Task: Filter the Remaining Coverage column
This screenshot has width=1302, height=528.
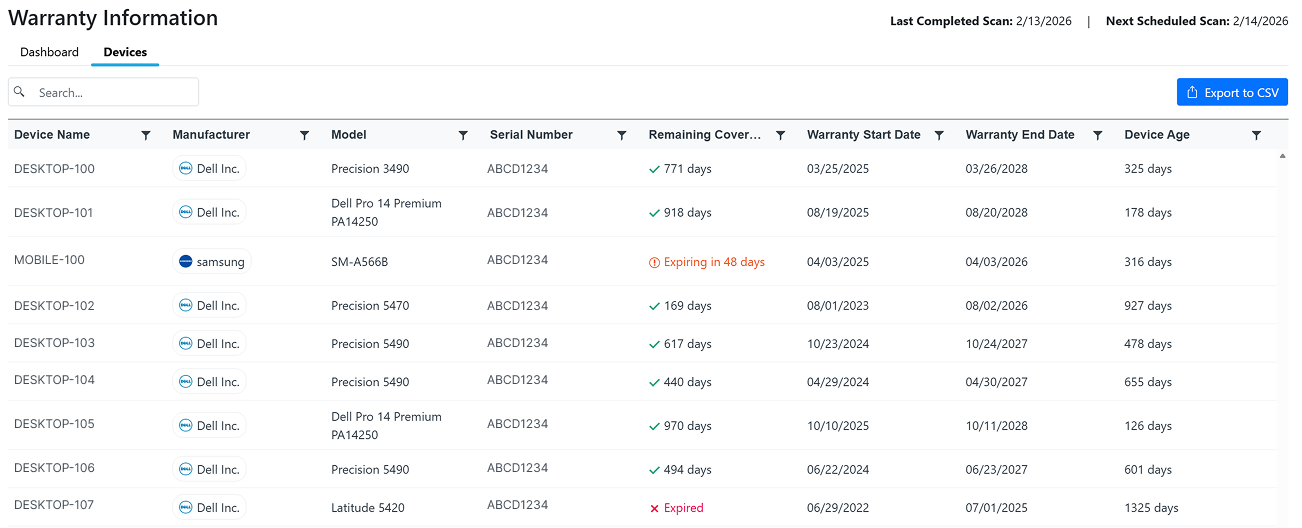Action: pos(780,135)
